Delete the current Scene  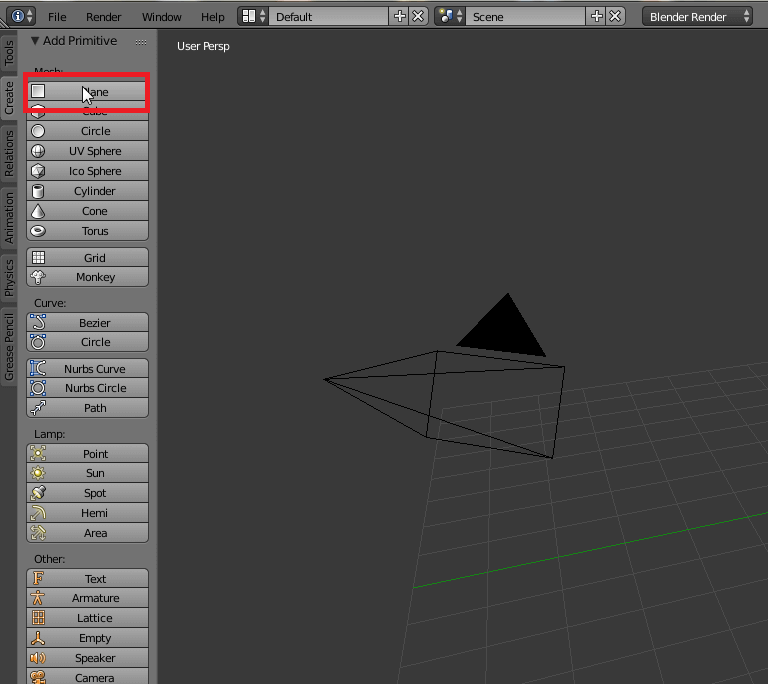point(615,16)
